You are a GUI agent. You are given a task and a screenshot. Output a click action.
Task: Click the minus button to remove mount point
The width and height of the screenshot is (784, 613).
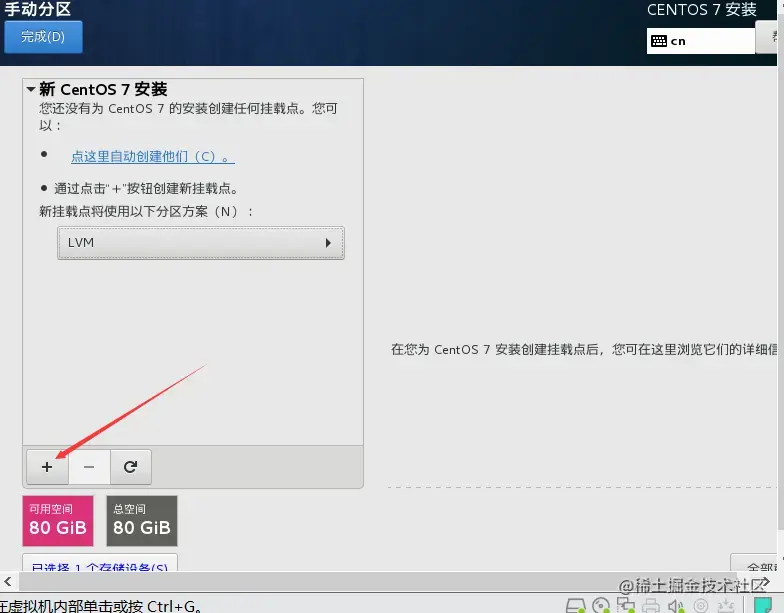tap(89, 467)
